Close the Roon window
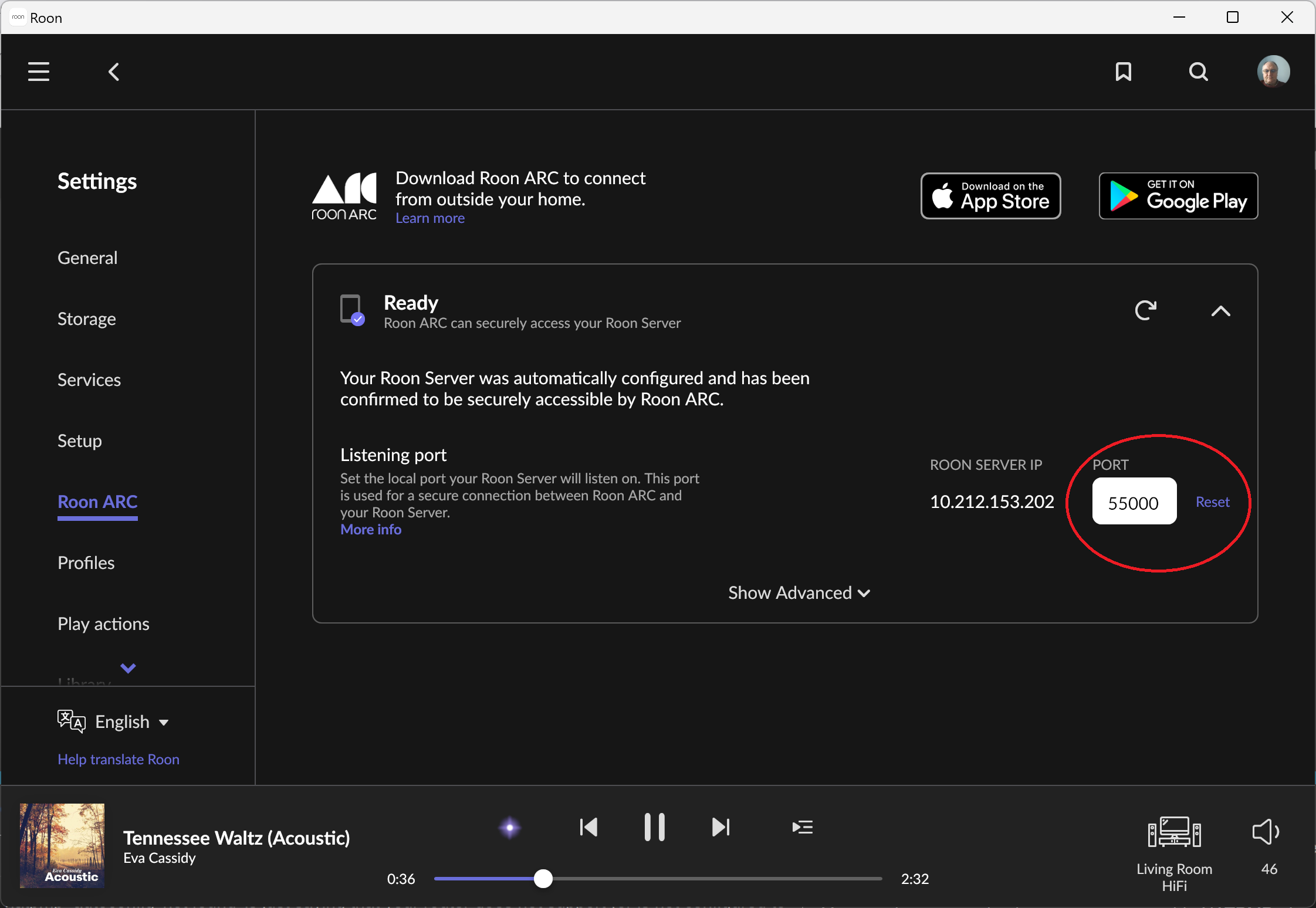The image size is (1316, 908). 1287,18
